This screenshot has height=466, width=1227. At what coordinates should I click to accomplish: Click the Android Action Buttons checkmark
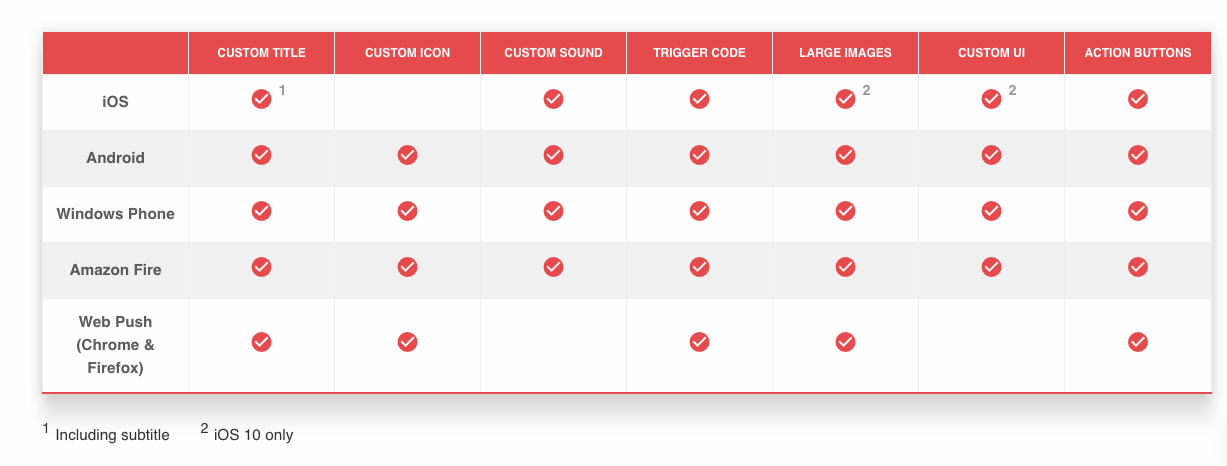tap(1137, 155)
